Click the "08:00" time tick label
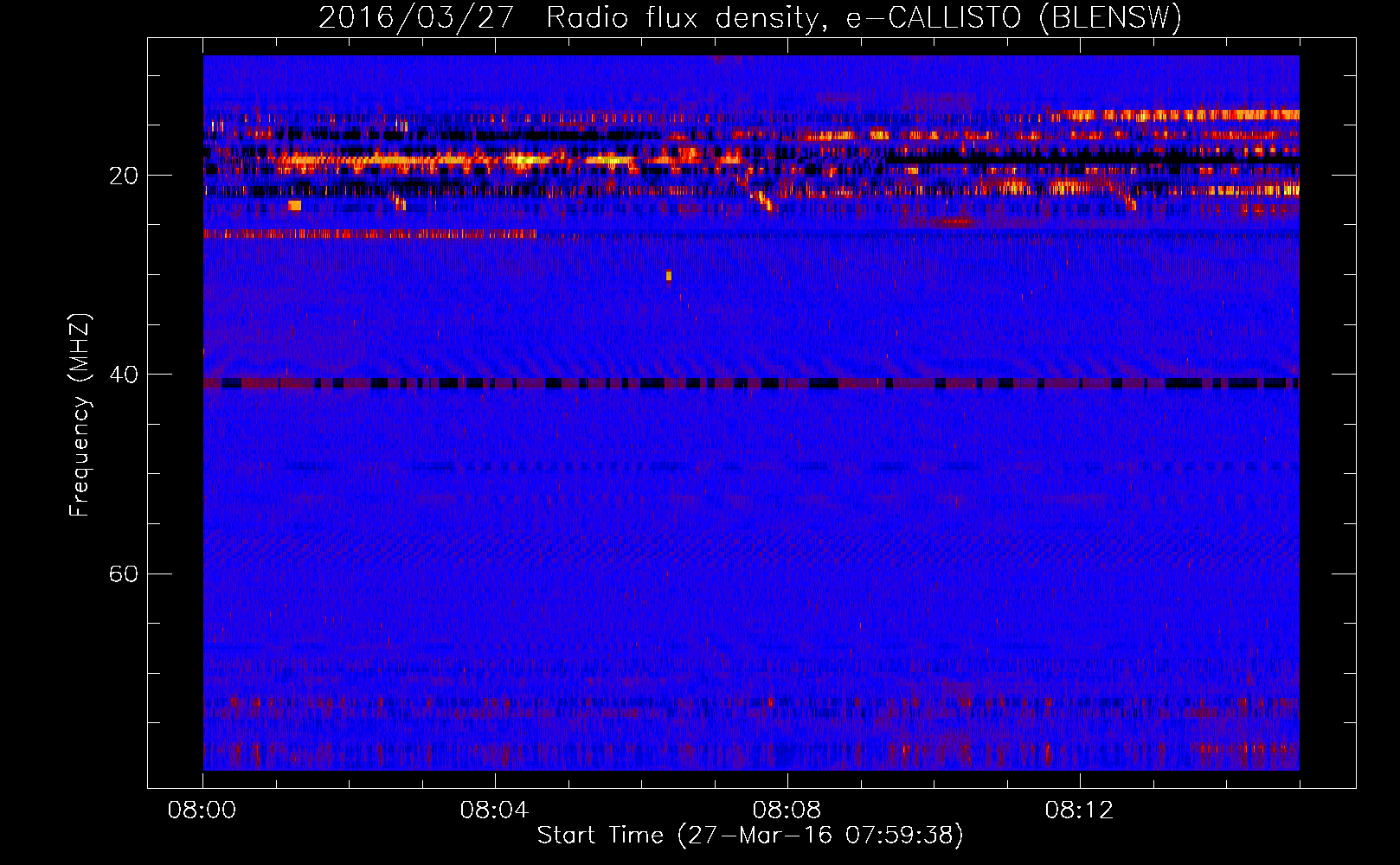The width and height of the screenshot is (1400, 865). (202, 811)
